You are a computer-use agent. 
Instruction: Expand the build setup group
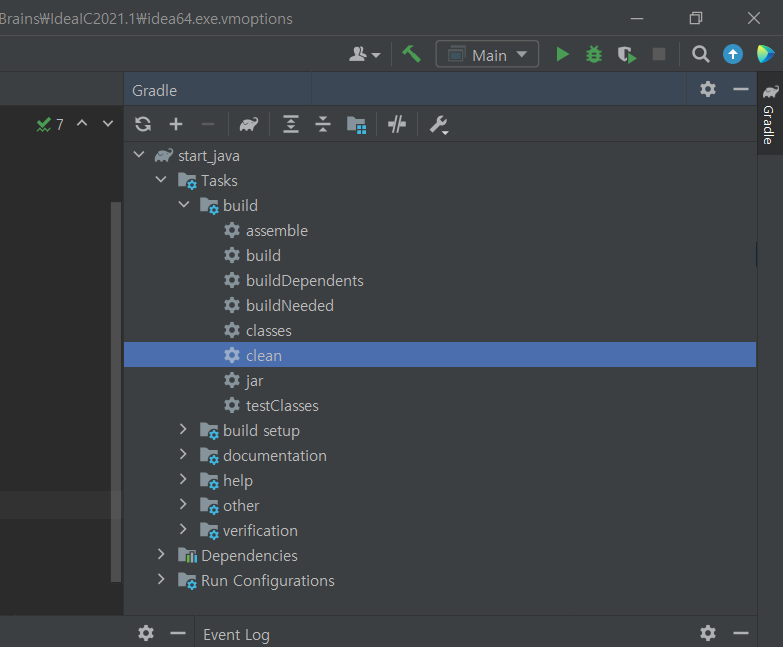(x=183, y=429)
